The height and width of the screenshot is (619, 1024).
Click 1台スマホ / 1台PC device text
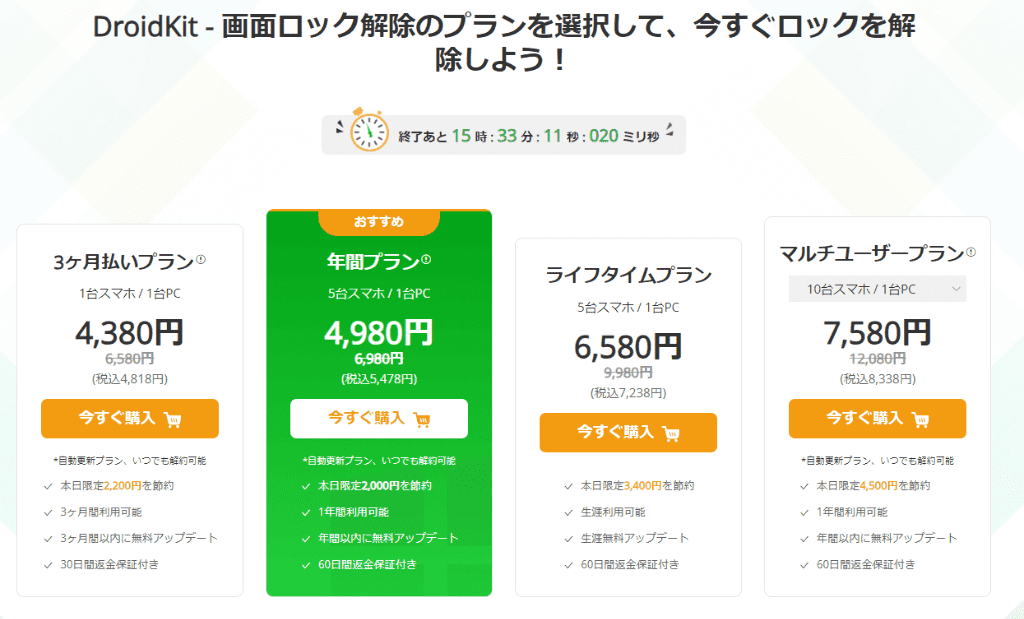coord(130,294)
